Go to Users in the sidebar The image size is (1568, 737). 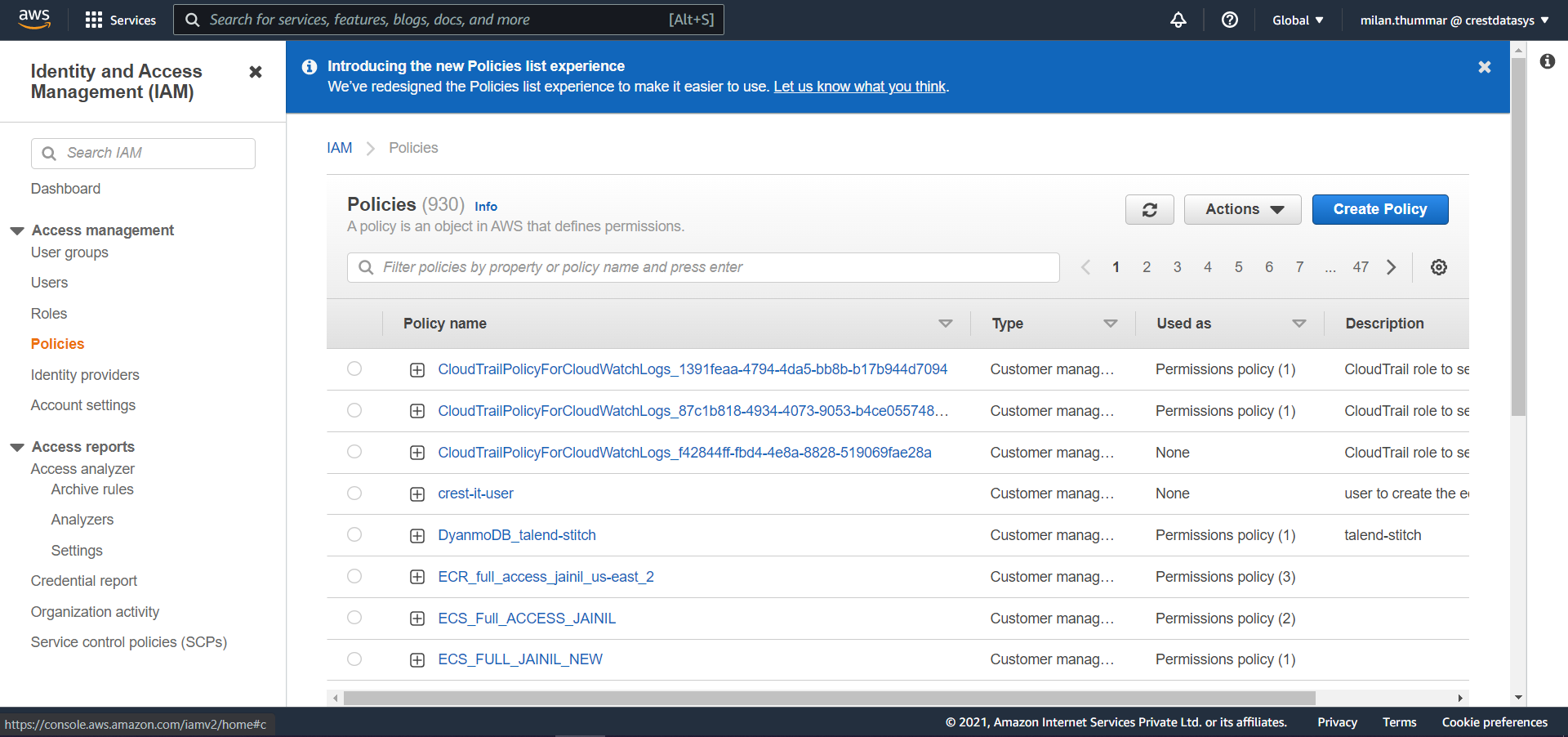coord(50,283)
